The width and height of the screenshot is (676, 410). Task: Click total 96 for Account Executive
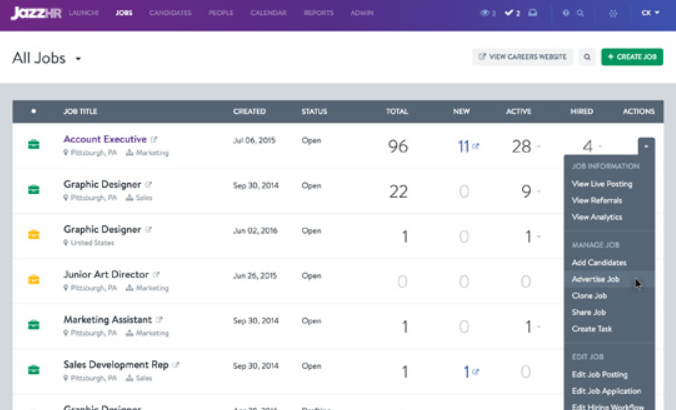[397, 147]
